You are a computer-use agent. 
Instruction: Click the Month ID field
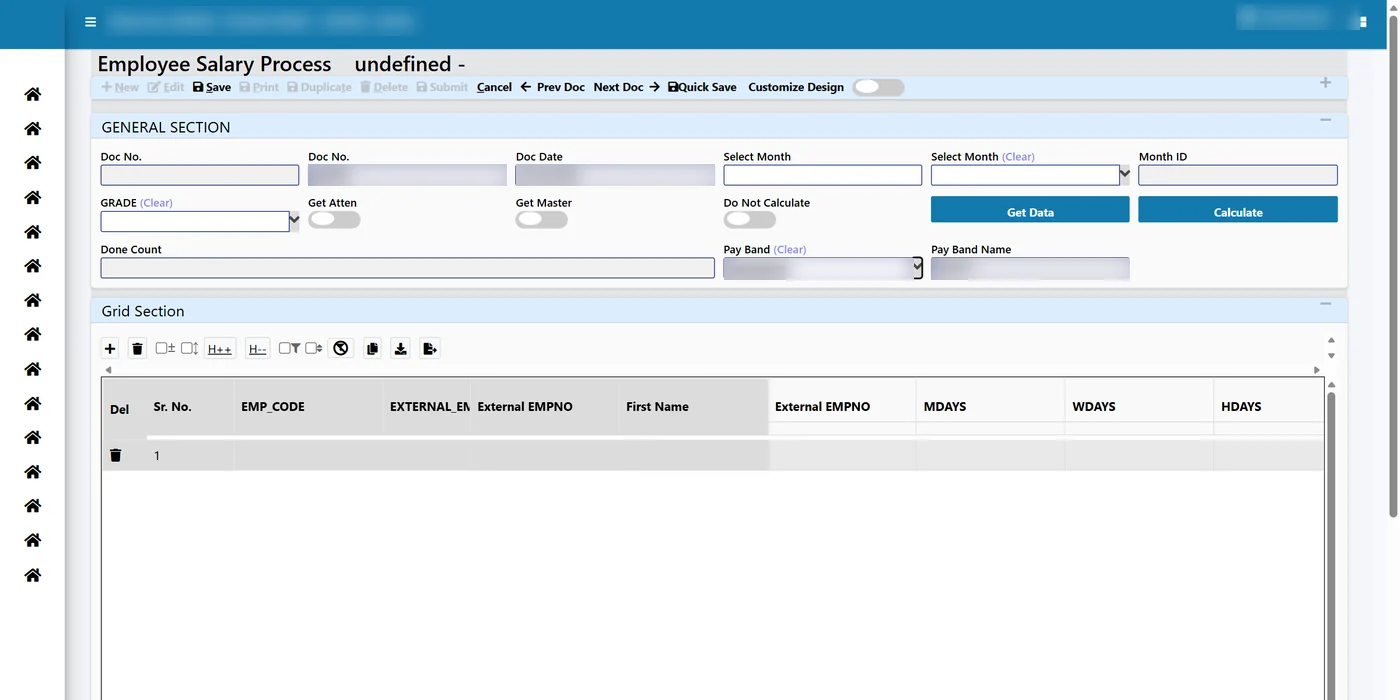tap(1238, 175)
